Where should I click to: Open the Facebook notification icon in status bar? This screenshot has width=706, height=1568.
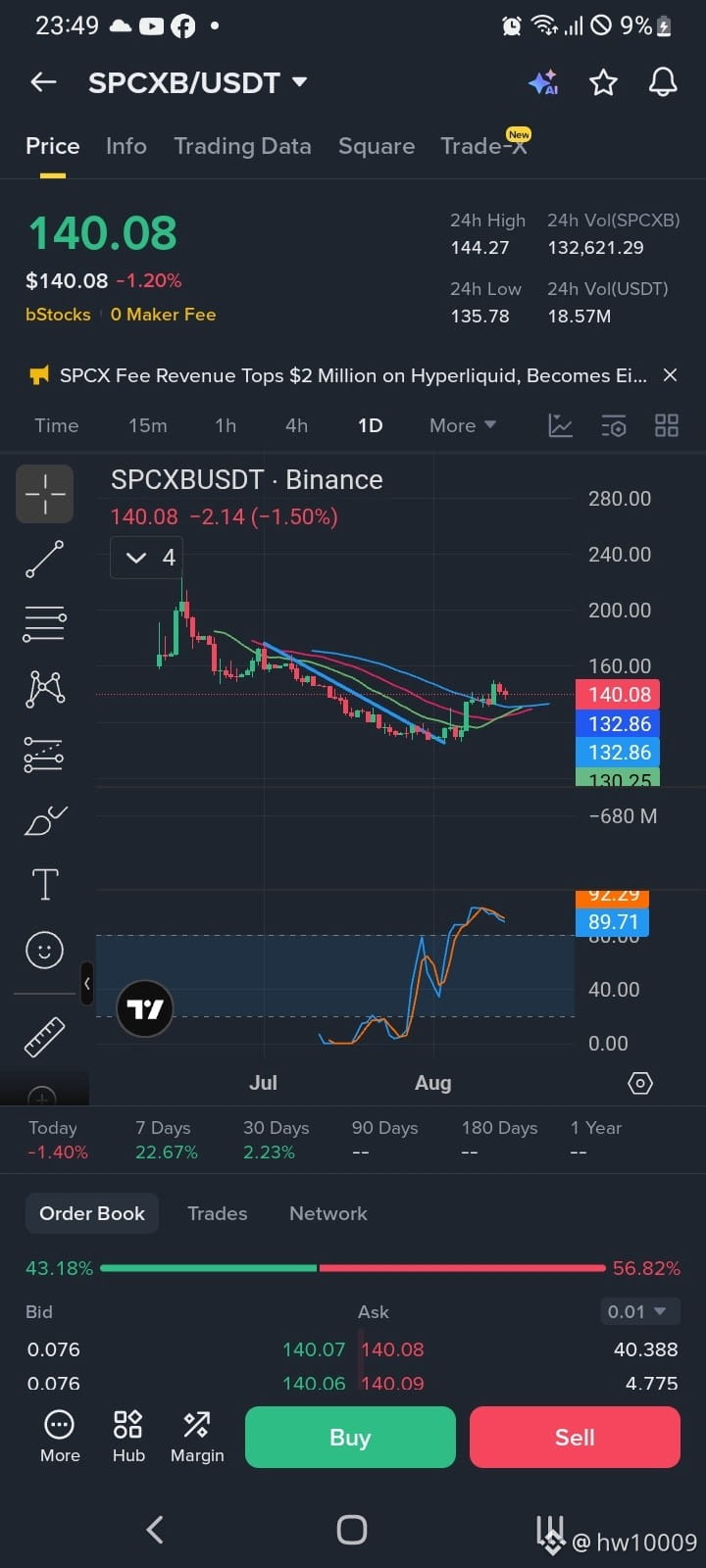tap(183, 26)
